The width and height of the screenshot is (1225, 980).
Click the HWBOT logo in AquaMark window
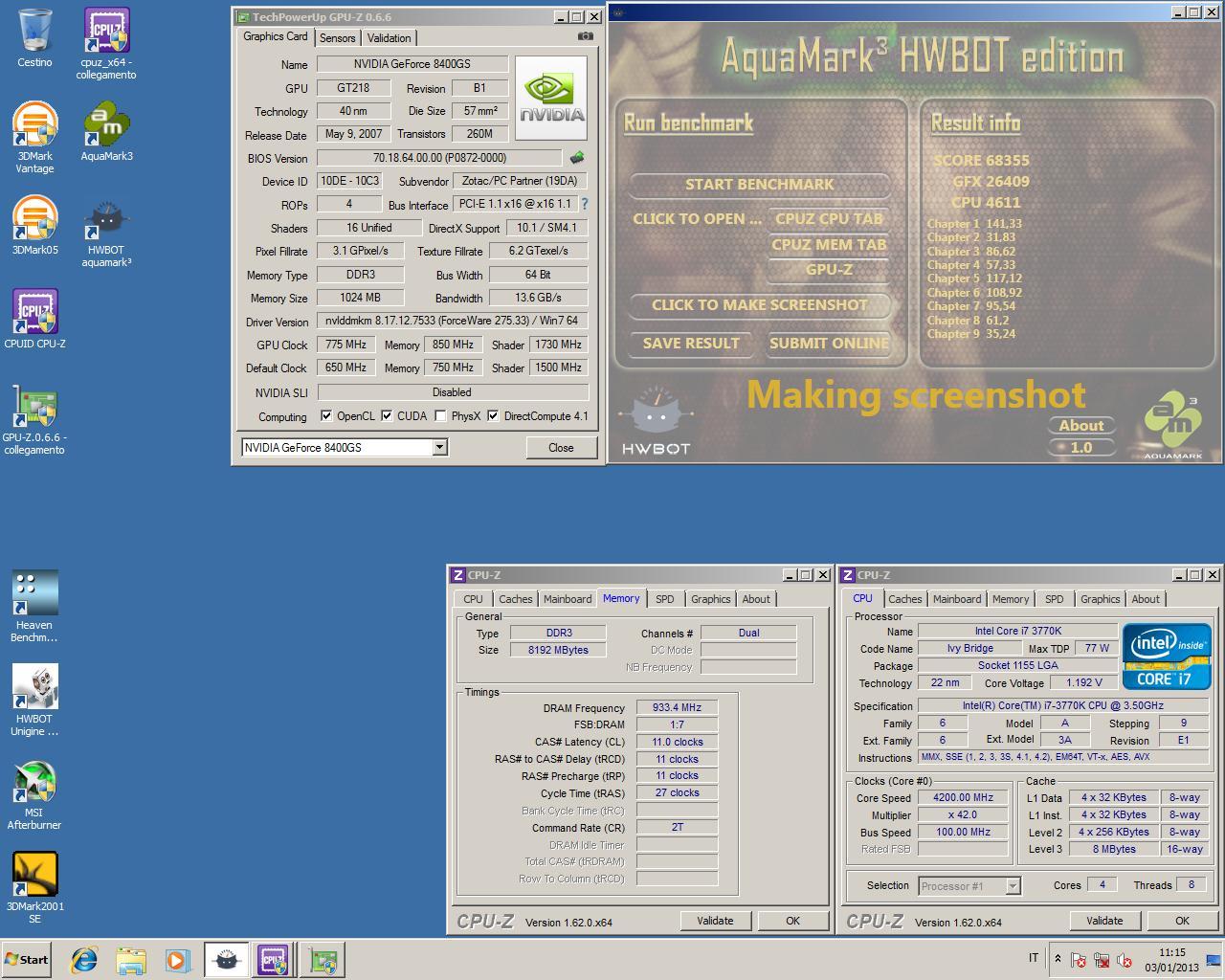656,420
